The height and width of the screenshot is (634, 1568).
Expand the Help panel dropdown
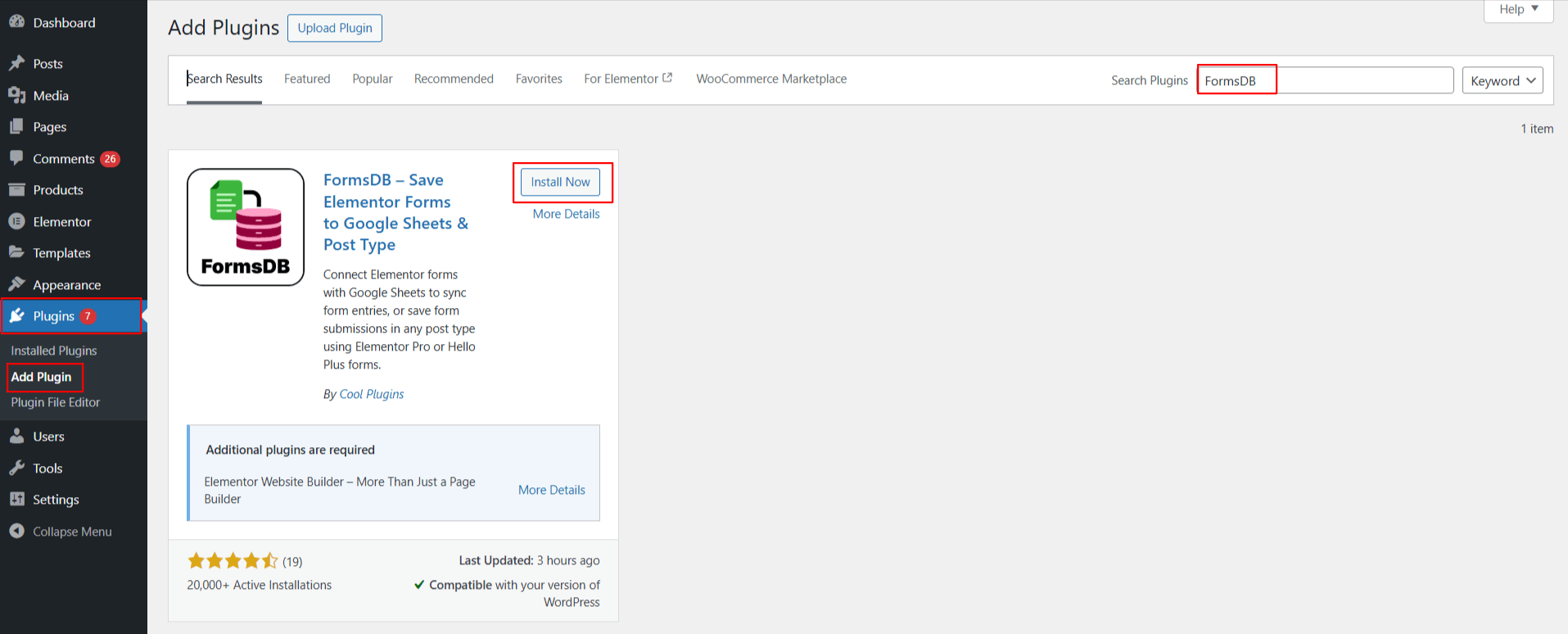pyautogui.click(x=1518, y=10)
